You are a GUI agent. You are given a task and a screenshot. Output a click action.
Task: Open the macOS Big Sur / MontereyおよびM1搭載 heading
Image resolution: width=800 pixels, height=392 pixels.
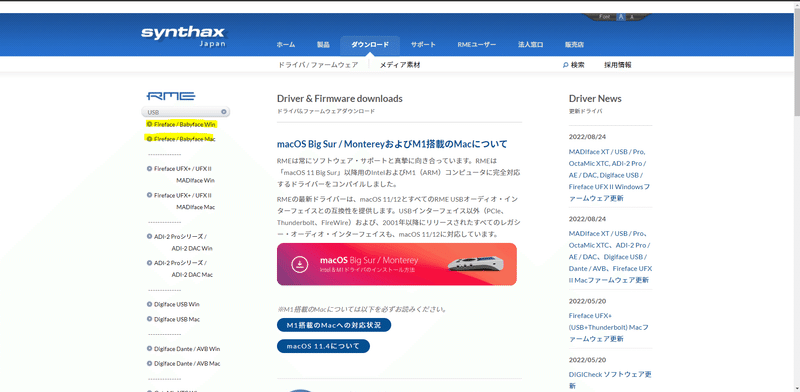click(392, 143)
